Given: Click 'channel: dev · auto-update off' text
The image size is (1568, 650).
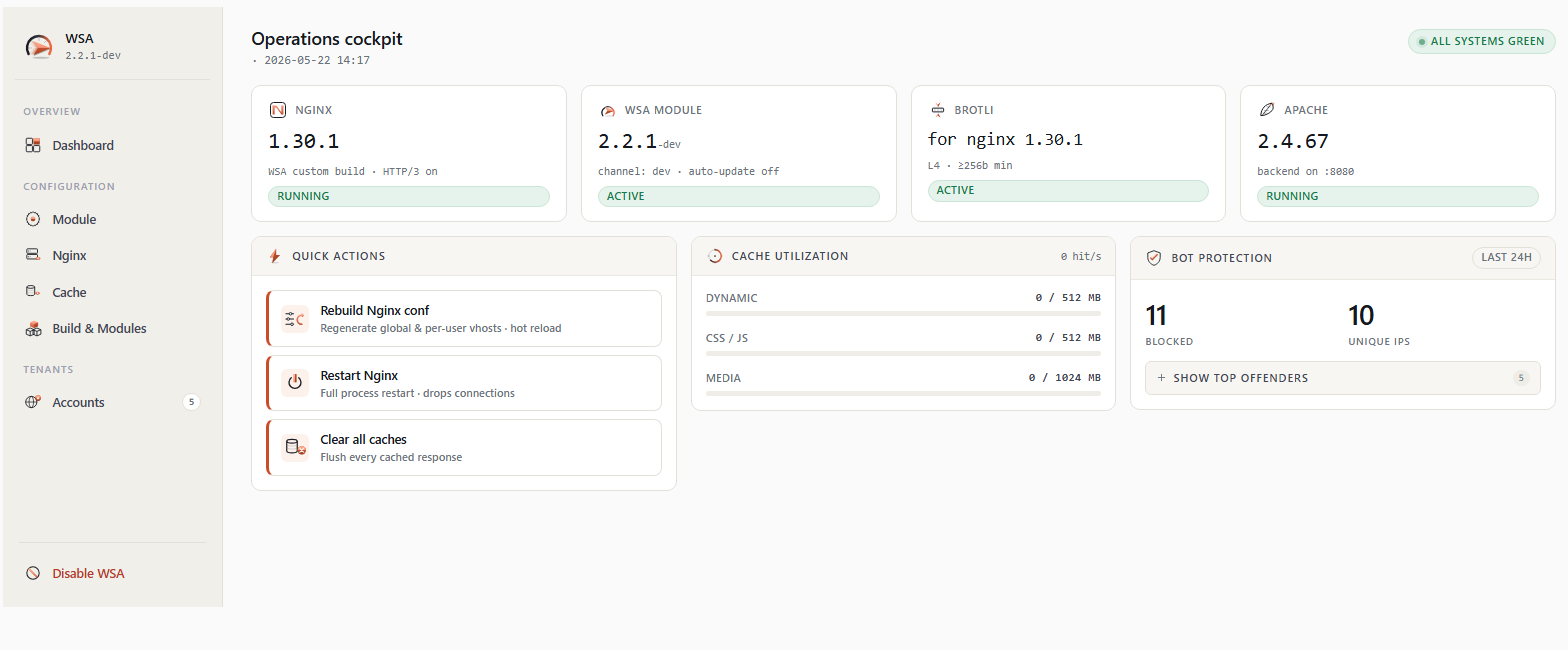Looking at the screenshot, I should (689, 171).
